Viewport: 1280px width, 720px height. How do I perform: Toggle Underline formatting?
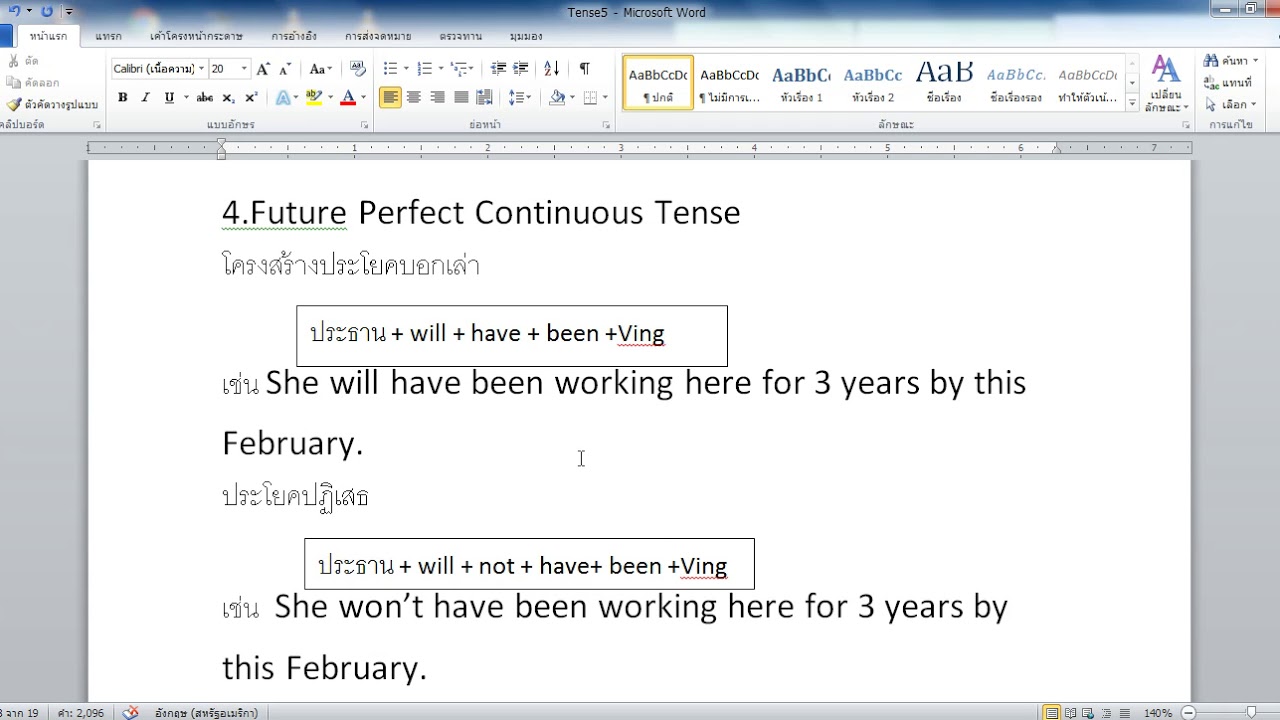tap(169, 97)
